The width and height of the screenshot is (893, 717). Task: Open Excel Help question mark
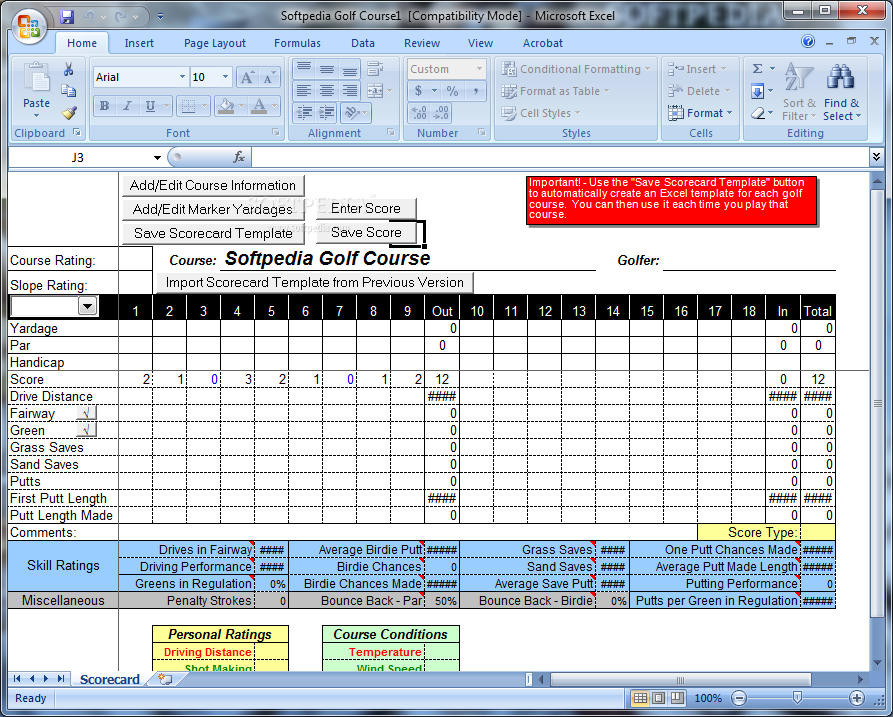coord(808,41)
